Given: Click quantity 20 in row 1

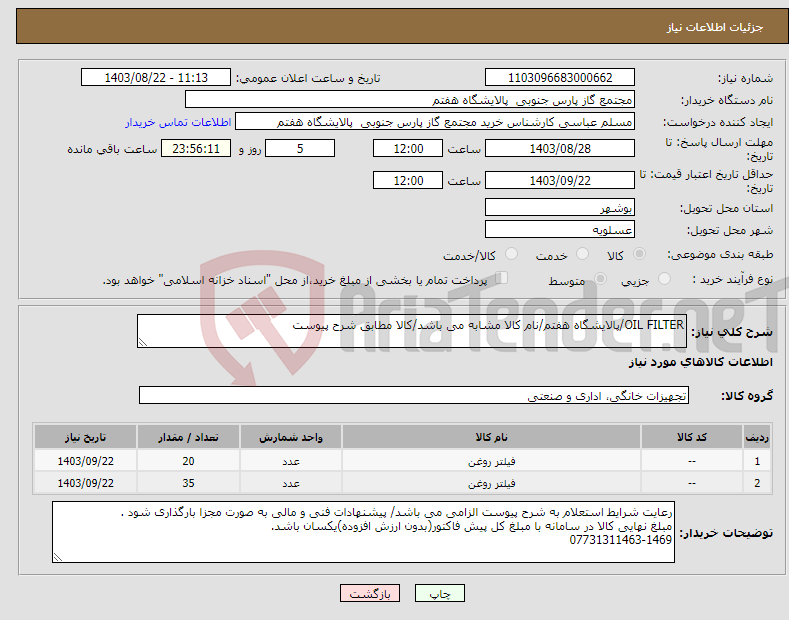Looking at the screenshot, I should pyautogui.click(x=188, y=461).
